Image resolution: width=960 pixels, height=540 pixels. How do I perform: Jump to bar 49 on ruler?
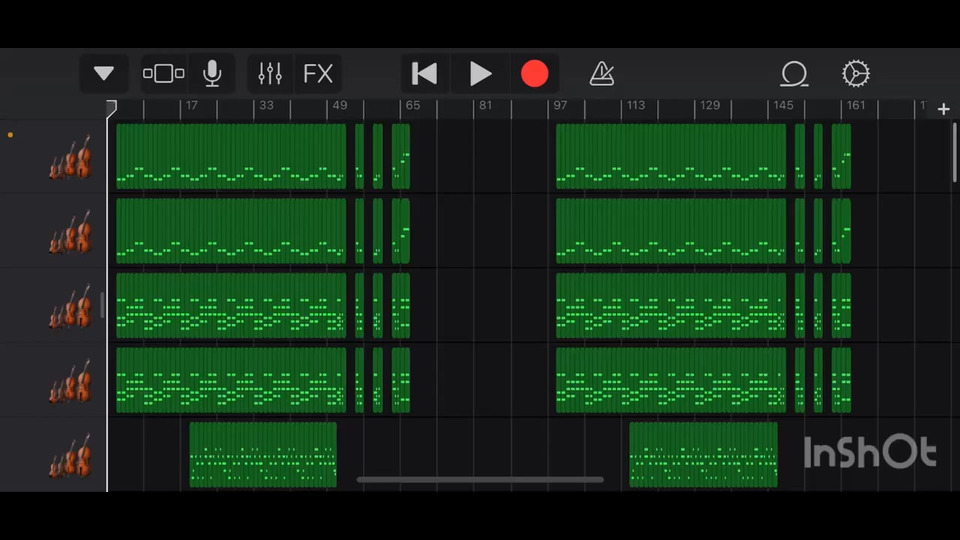click(x=340, y=105)
